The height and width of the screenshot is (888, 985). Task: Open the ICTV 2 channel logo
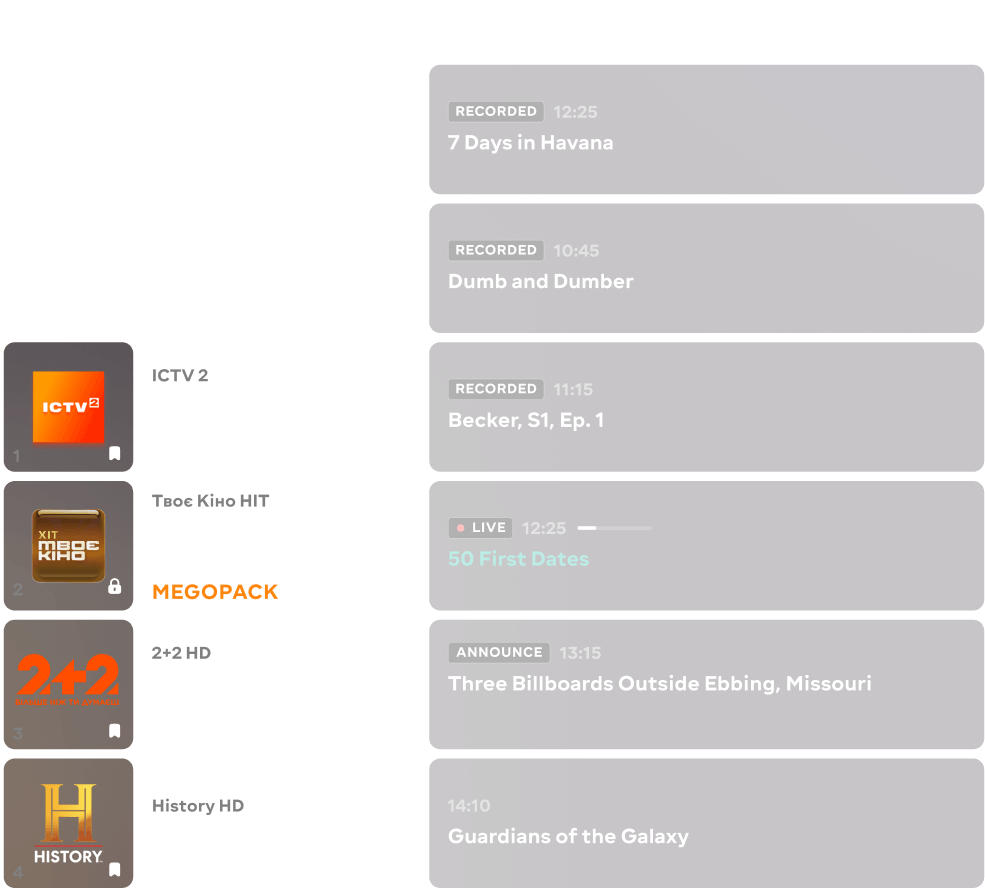[68, 406]
